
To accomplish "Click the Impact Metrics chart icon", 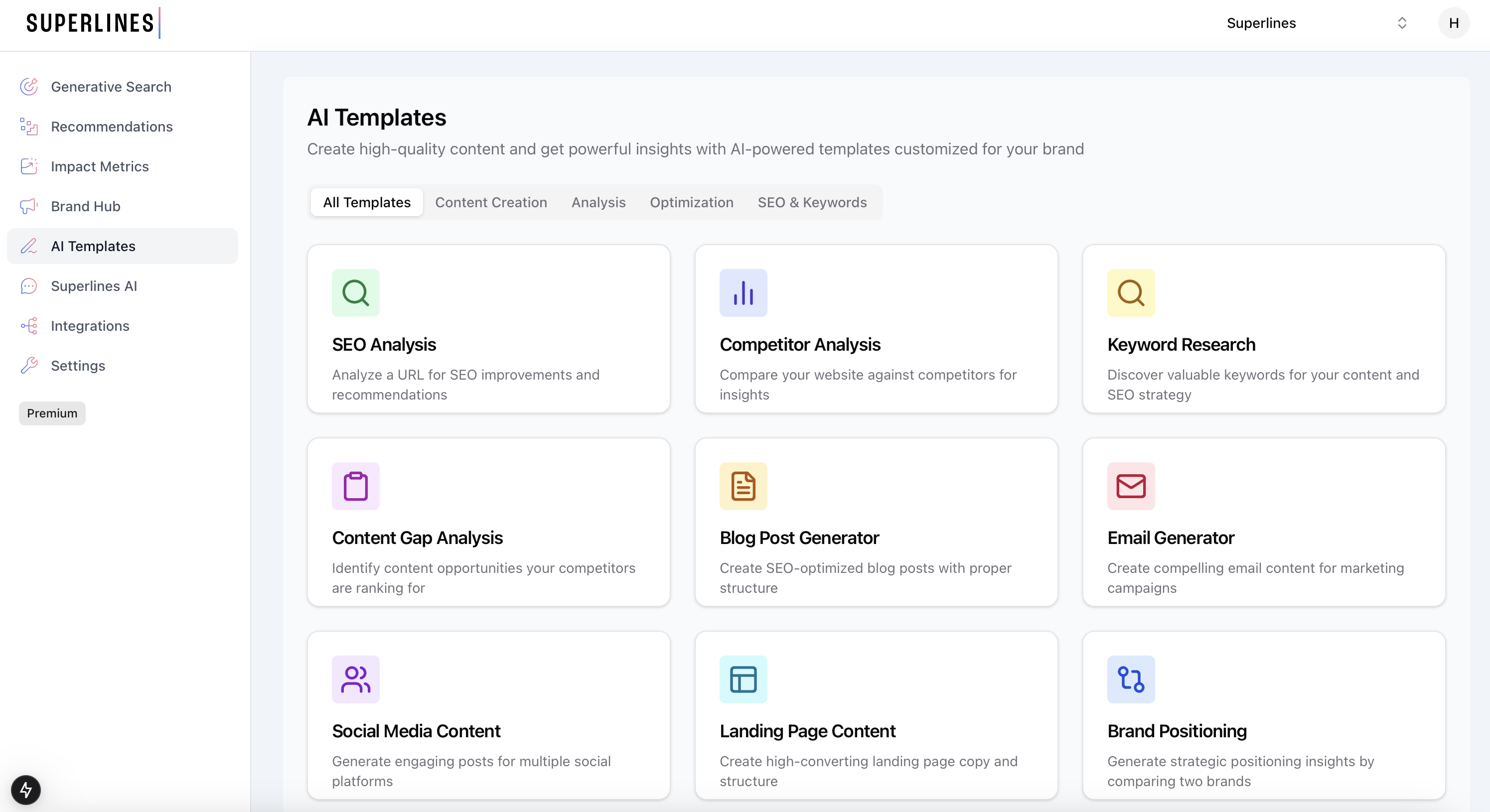I will (29, 166).
